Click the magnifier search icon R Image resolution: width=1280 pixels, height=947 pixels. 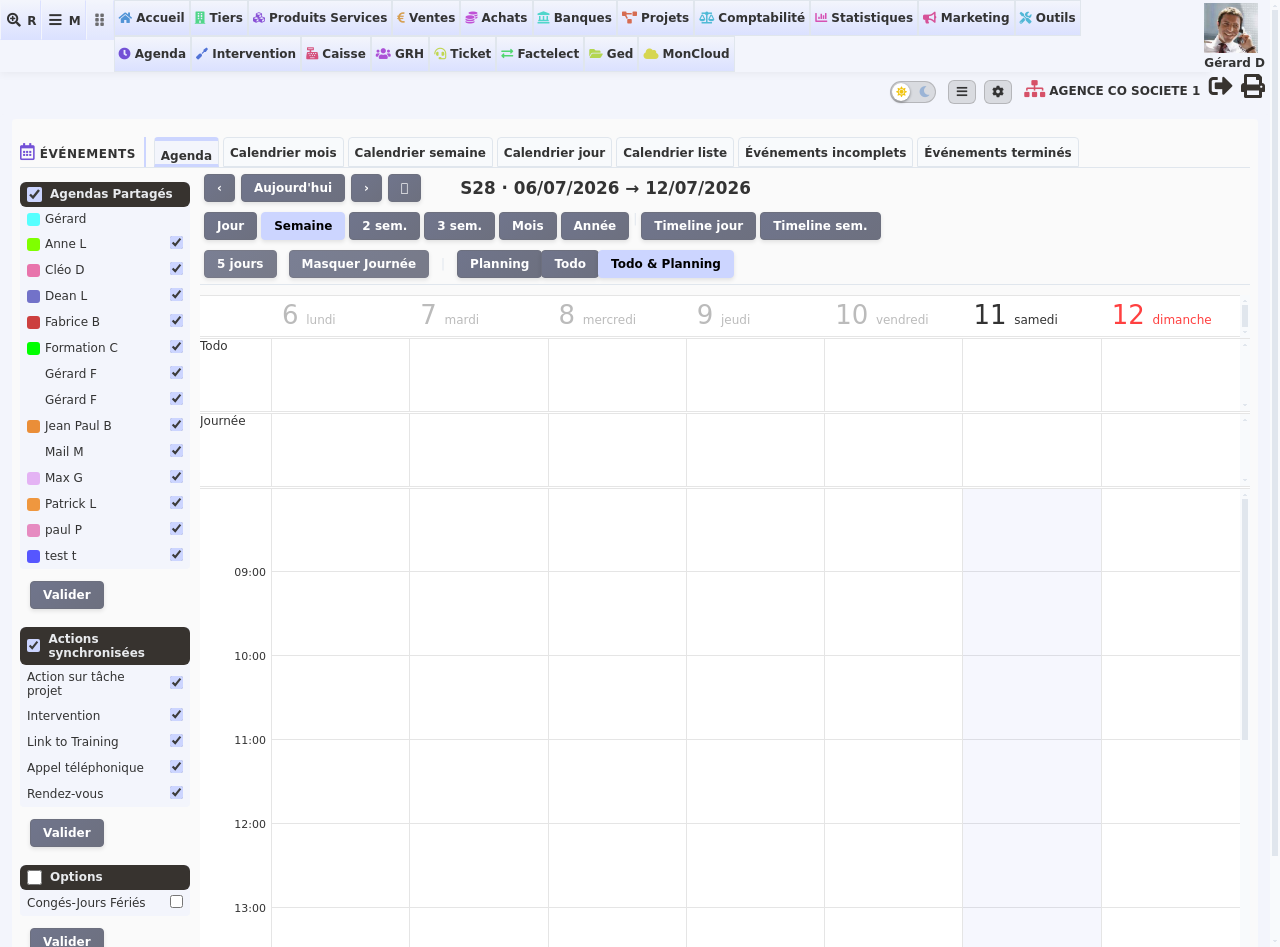[x=21, y=20]
